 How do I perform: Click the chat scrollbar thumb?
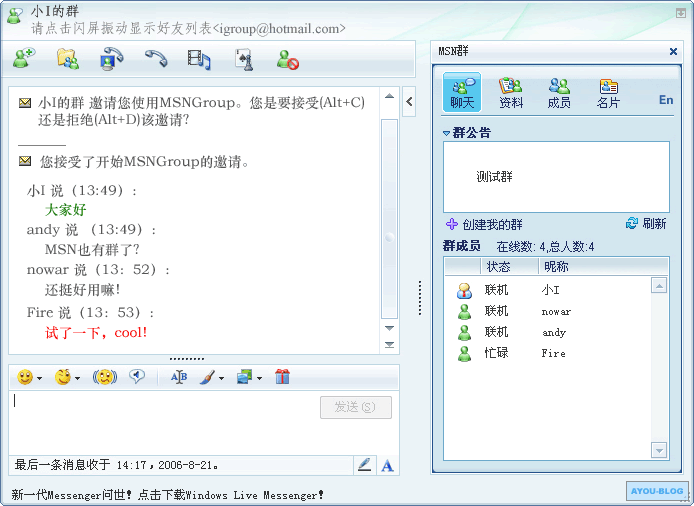[x=389, y=219]
